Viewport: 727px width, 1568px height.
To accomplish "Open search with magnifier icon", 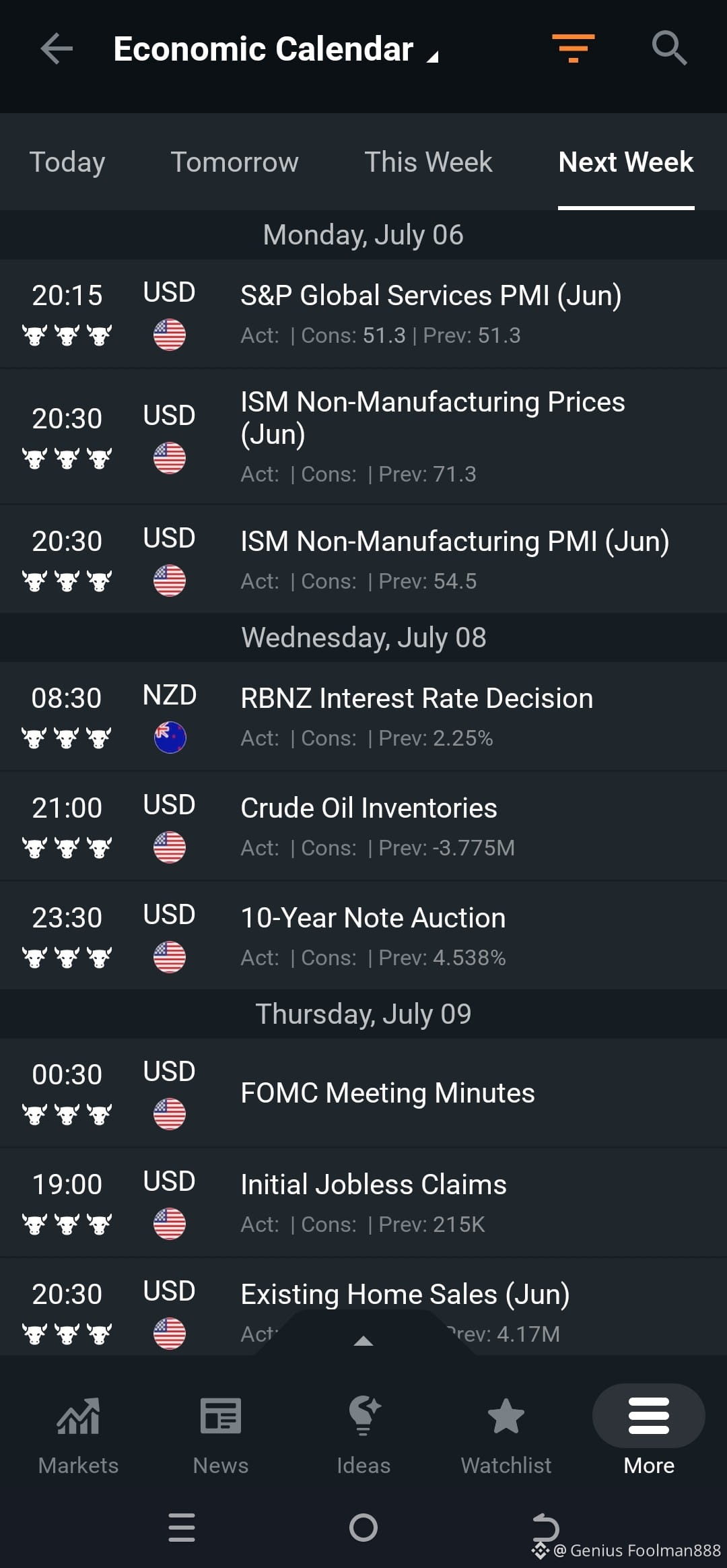I will 669,48.
